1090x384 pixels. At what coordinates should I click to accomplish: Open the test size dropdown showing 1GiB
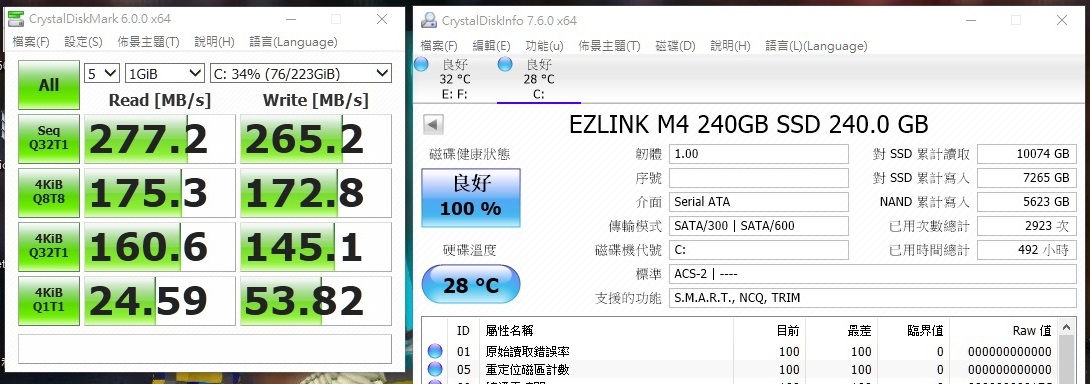[165, 73]
